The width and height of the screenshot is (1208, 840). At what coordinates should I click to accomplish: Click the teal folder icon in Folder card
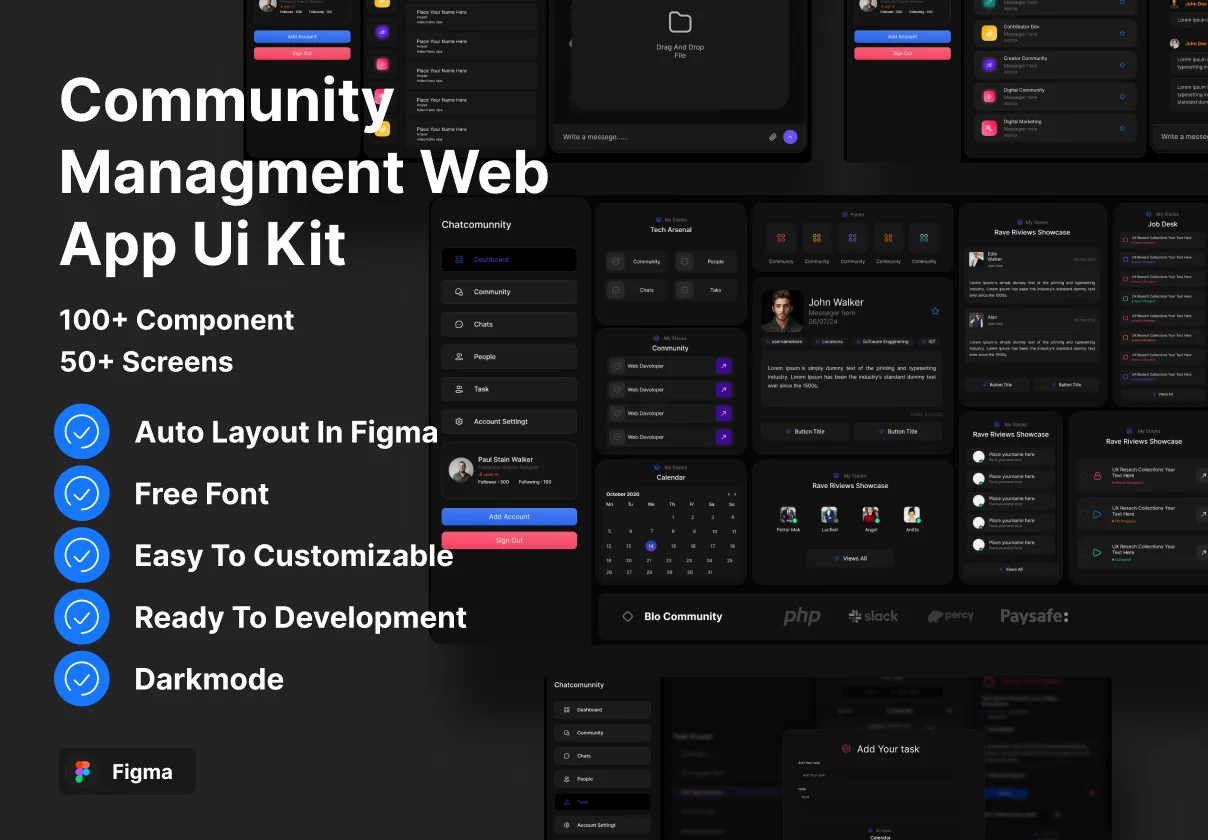tap(924, 238)
